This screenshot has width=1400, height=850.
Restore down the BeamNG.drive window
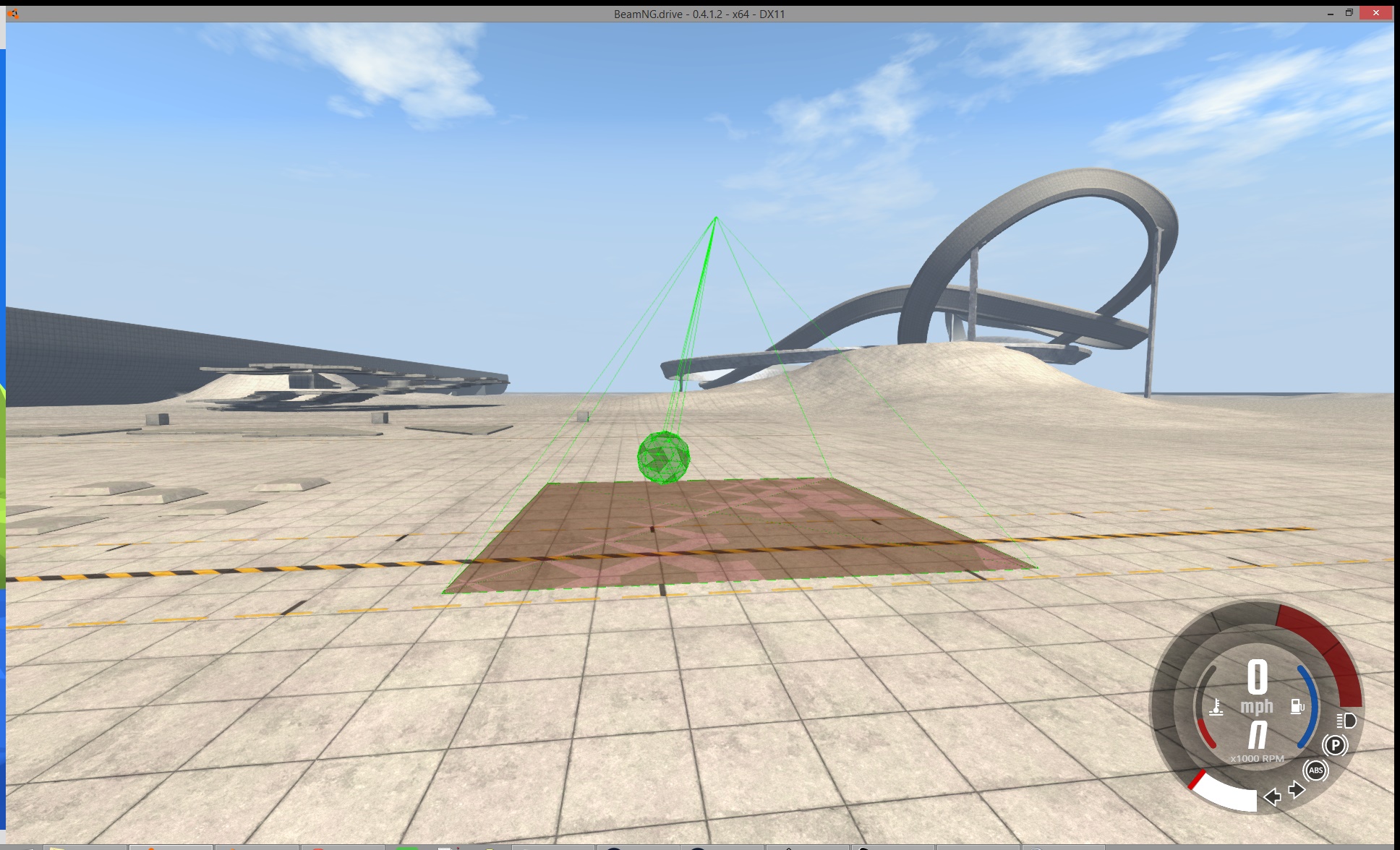tap(1349, 13)
